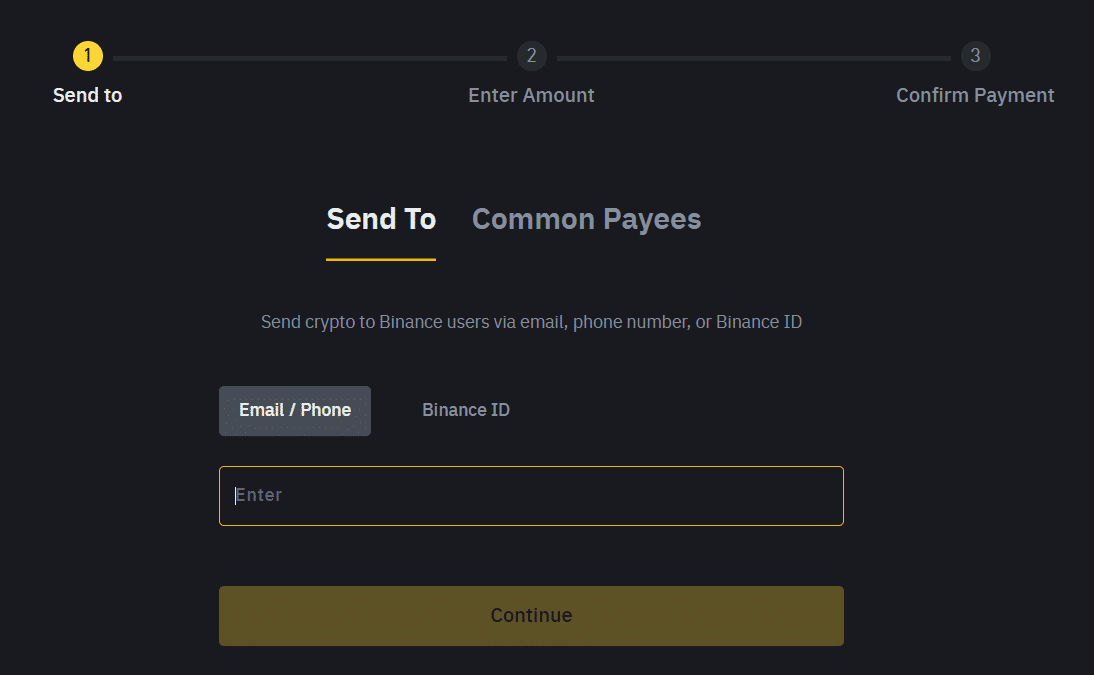This screenshot has width=1094, height=675.
Task: Click the step 3 circle indicator
Action: pos(975,56)
